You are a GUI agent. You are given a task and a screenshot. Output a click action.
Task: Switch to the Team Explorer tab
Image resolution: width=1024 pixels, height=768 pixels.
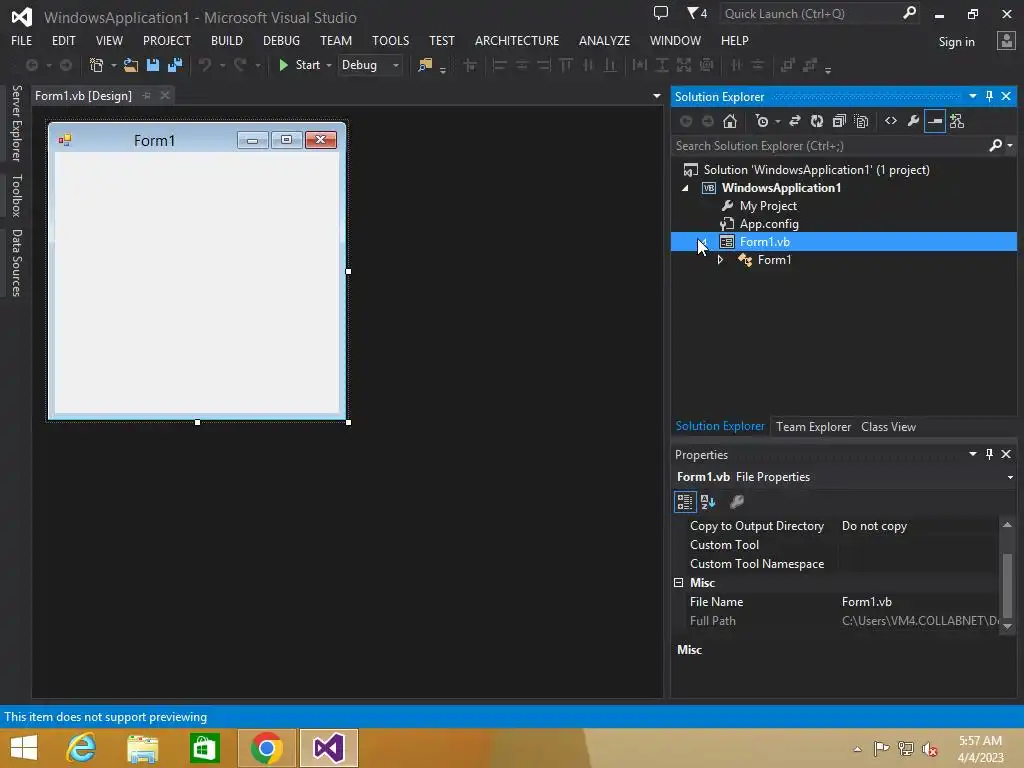click(x=813, y=427)
